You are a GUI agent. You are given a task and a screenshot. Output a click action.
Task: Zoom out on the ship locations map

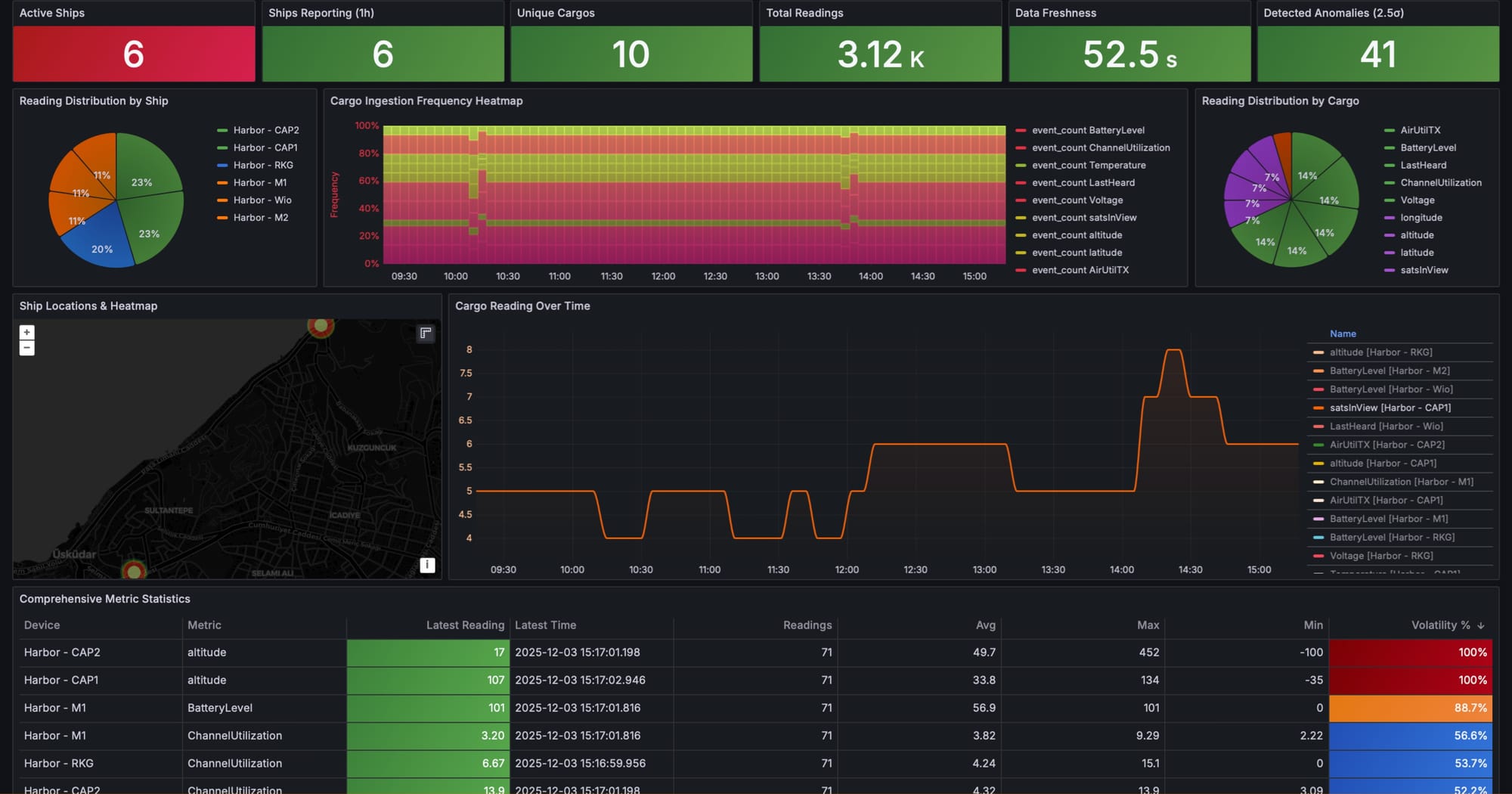[x=27, y=349]
